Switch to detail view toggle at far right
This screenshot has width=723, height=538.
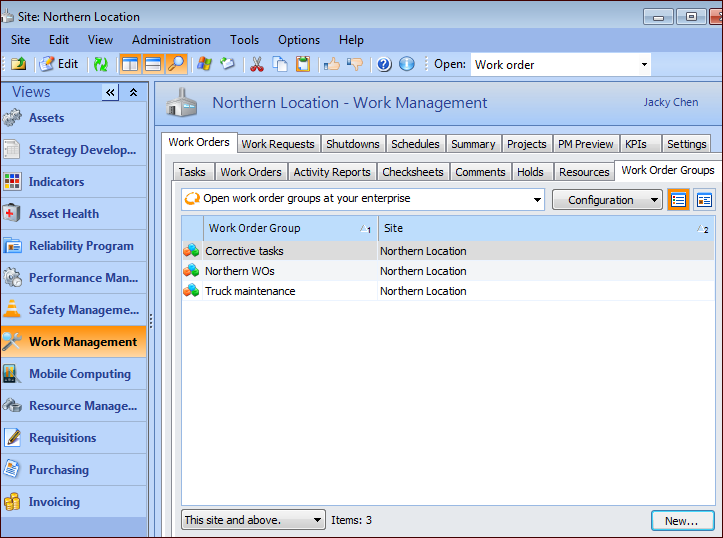[704, 200]
